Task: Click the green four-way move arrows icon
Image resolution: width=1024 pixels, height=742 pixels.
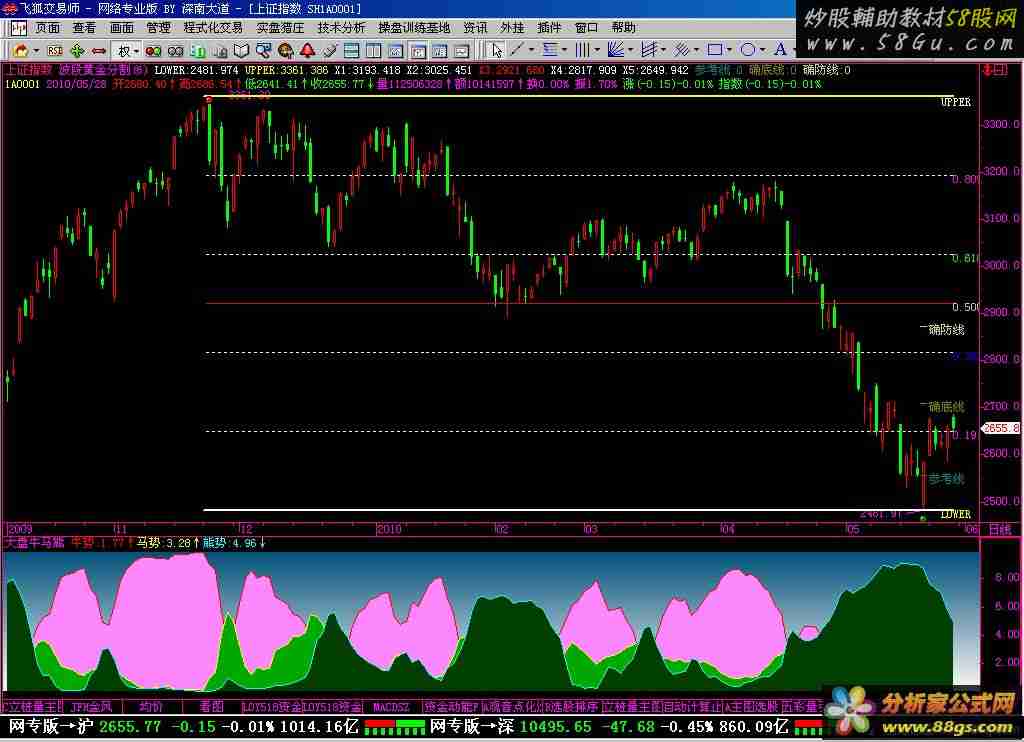Action: pos(77,50)
